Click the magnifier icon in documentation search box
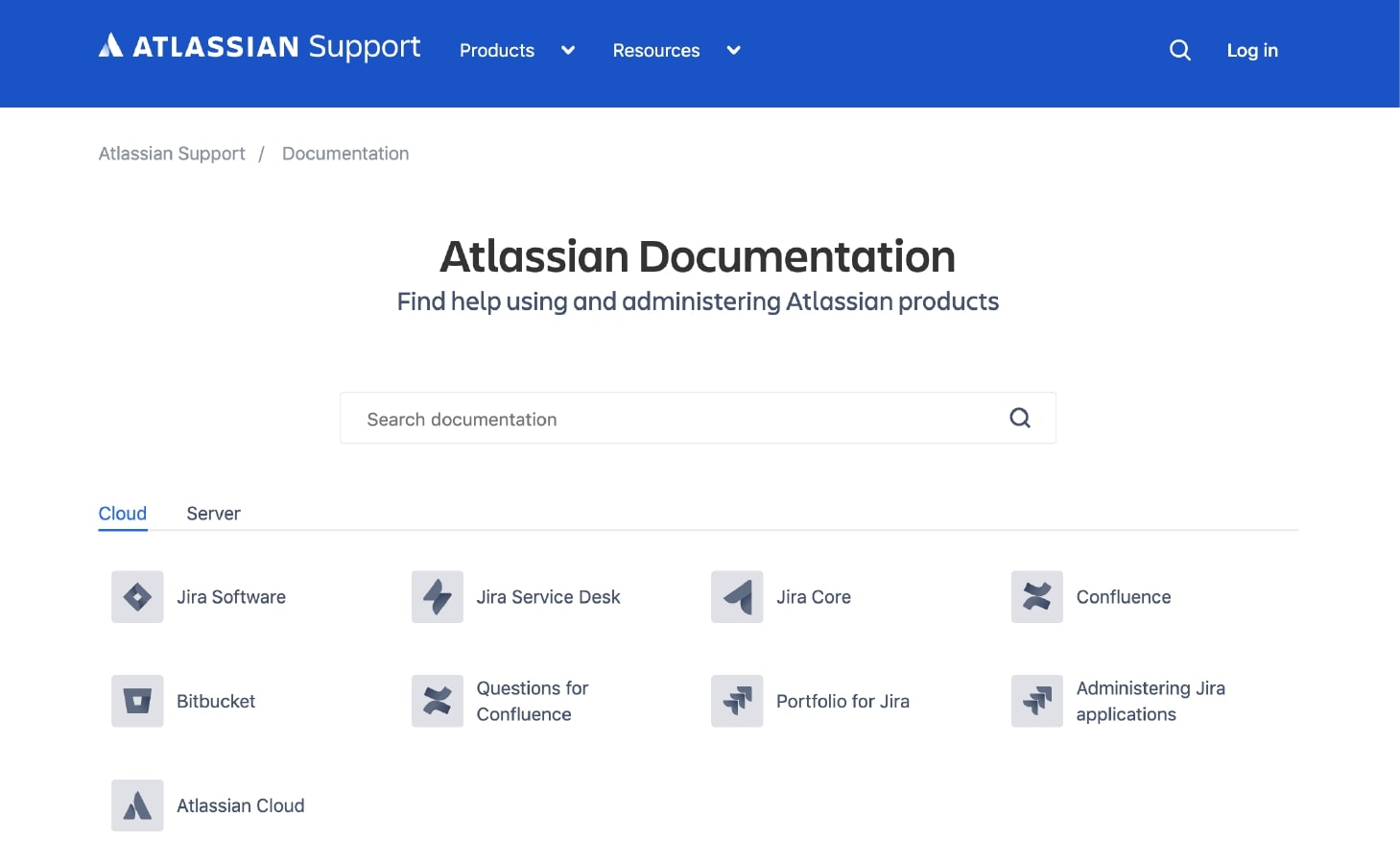 click(1020, 418)
